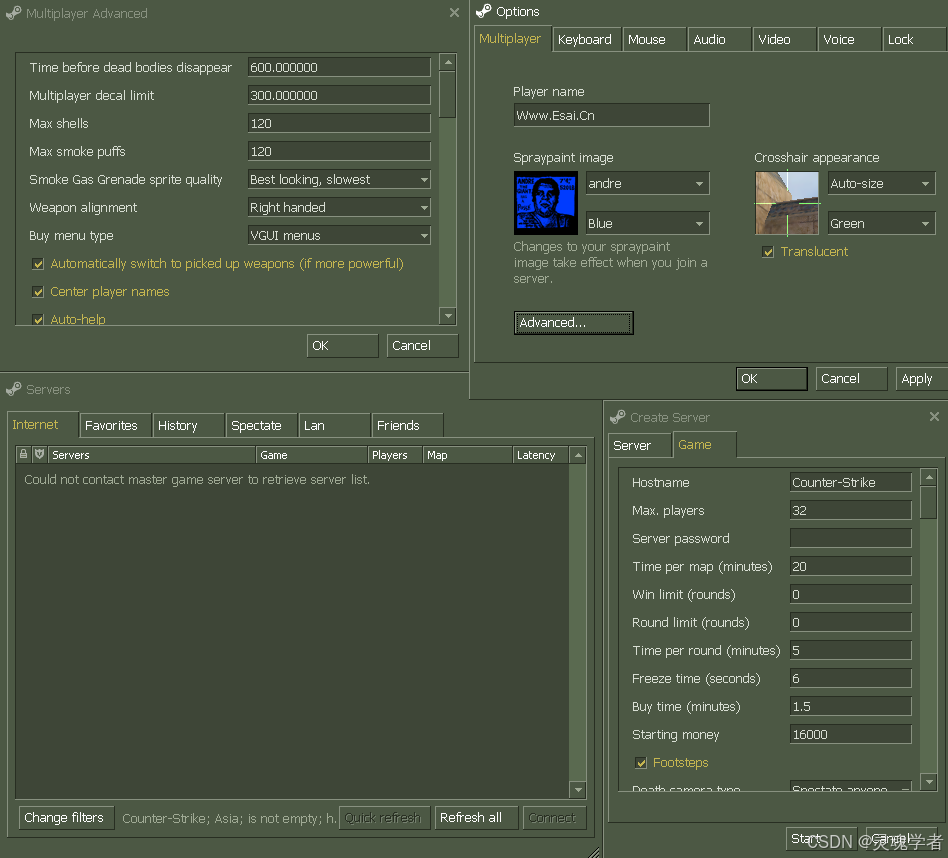Open the crosshair color Green dropdown
Viewport: 948px width, 858px height.
click(881, 223)
